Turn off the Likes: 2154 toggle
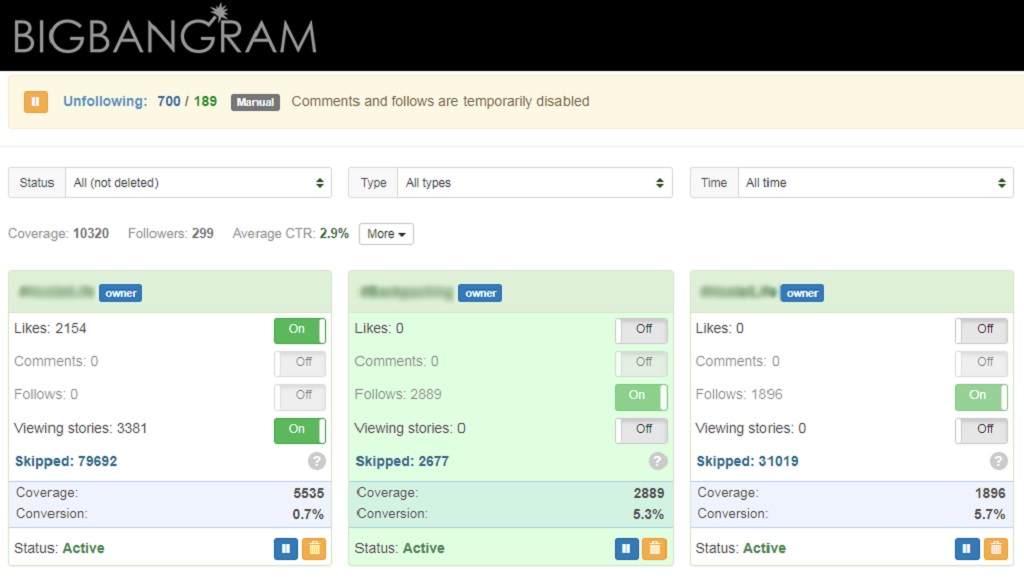 (x=300, y=330)
